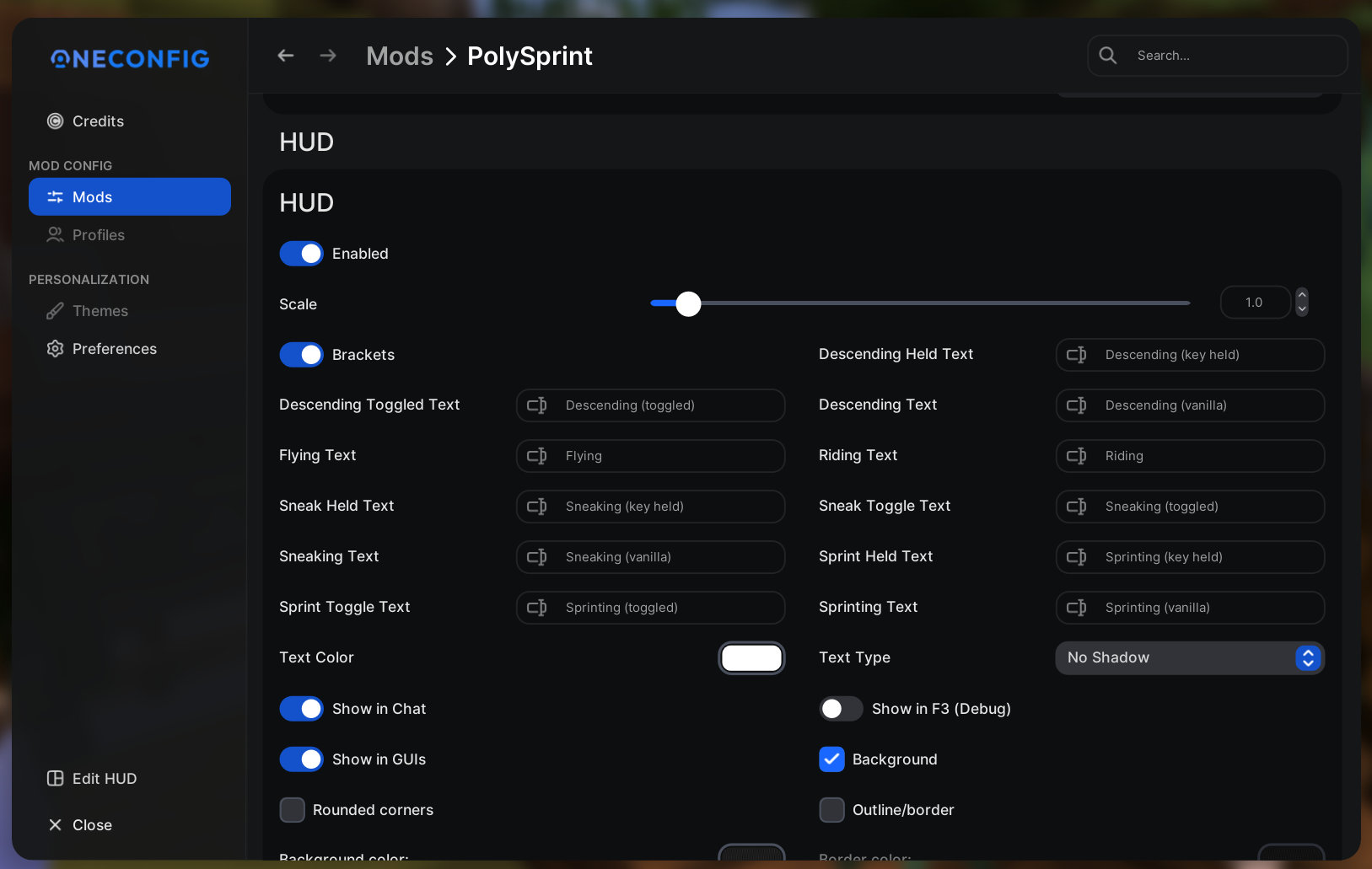
Task: Click the Descending (vanilla) input field
Action: pos(1190,405)
